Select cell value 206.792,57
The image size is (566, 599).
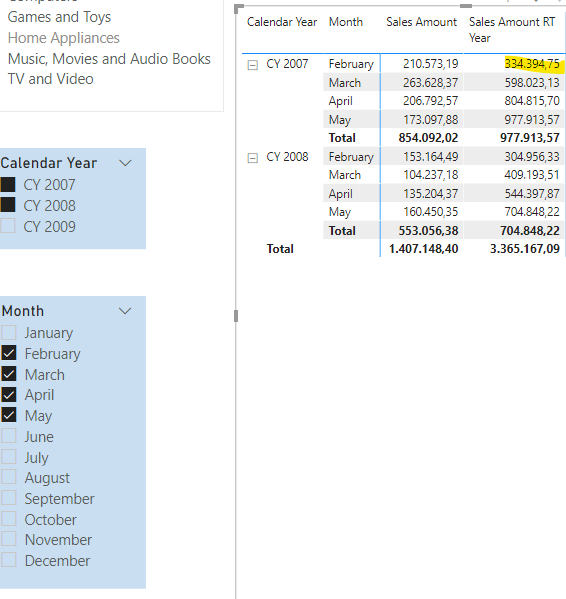tap(430, 101)
